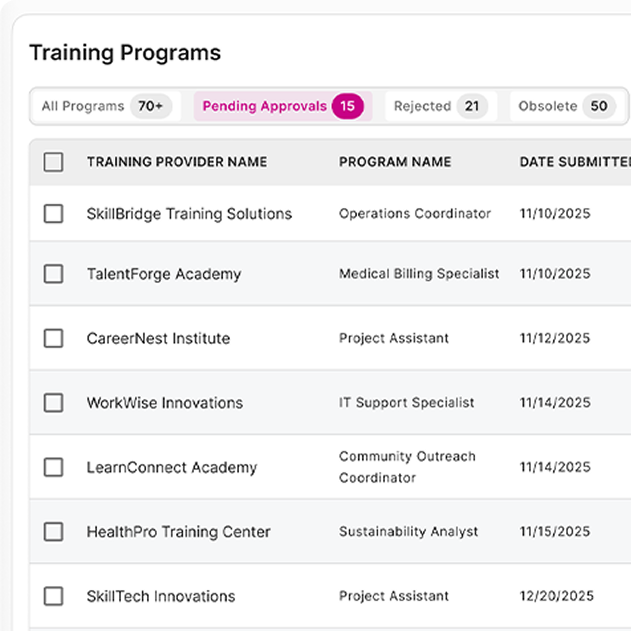Open the IT Support Specialist program
Image resolution: width=631 pixels, height=631 pixels.
click(x=407, y=403)
